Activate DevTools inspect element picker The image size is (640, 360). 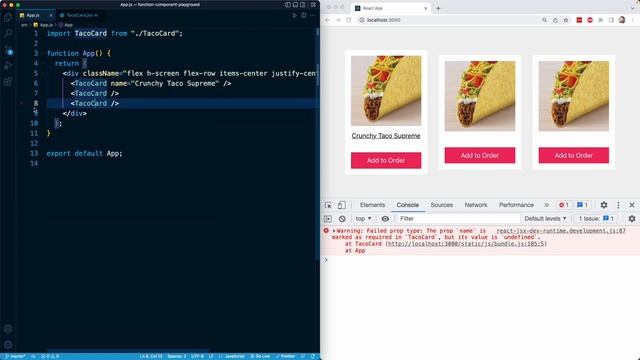(328, 205)
